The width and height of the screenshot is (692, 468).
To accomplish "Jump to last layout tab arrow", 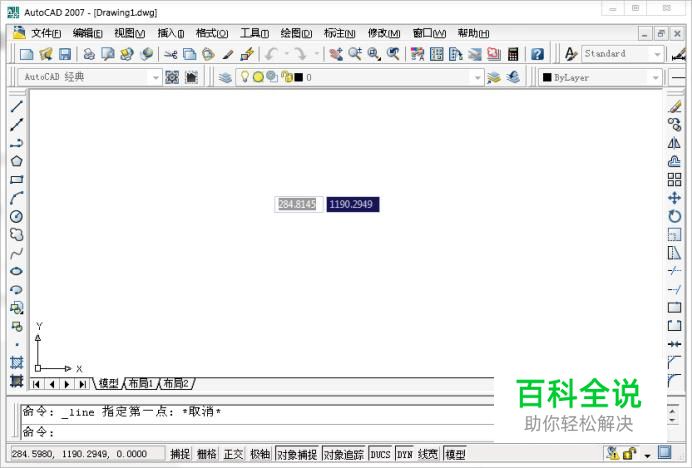I will pyautogui.click(x=83, y=384).
